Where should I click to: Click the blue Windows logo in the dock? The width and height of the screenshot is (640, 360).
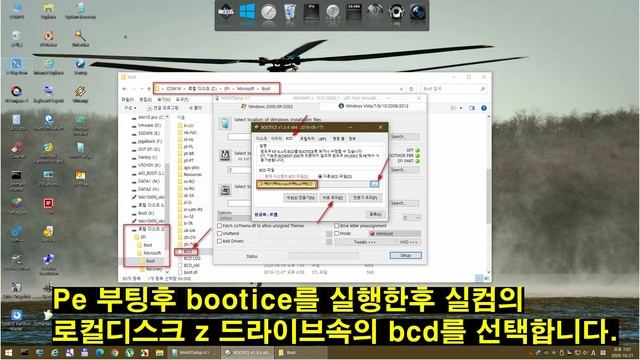(x=247, y=12)
